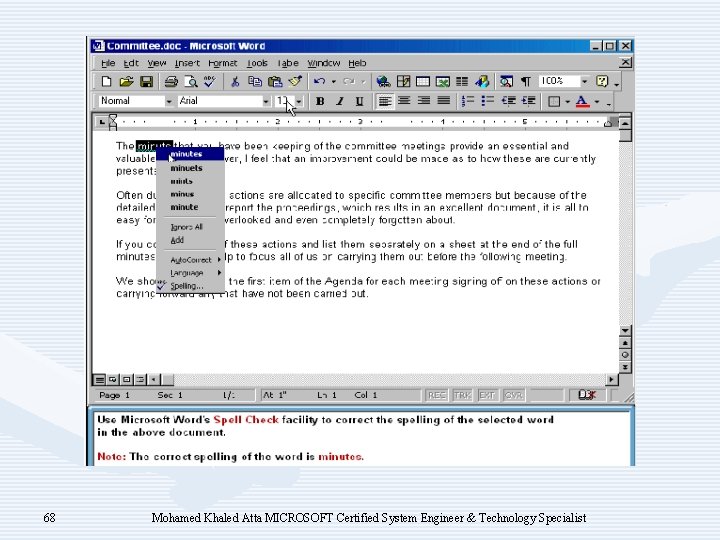This screenshot has width=720, height=540.
Task: Open the Outside Border dropdown arrow
Action: click(x=568, y=101)
